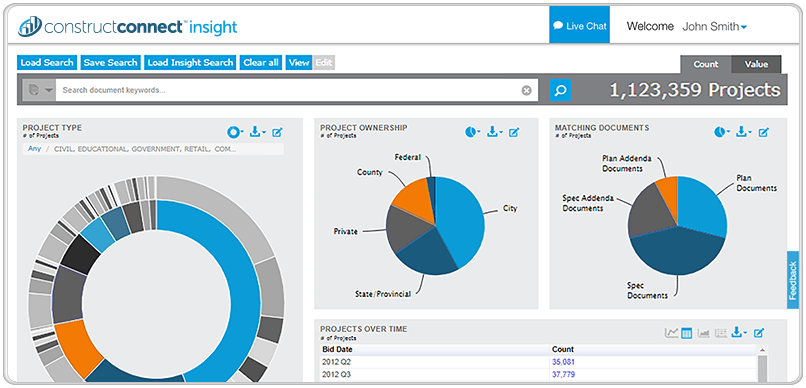Select the area chart view icon
The width and height of the screenshot is (806, 388).
pos(704,333)
